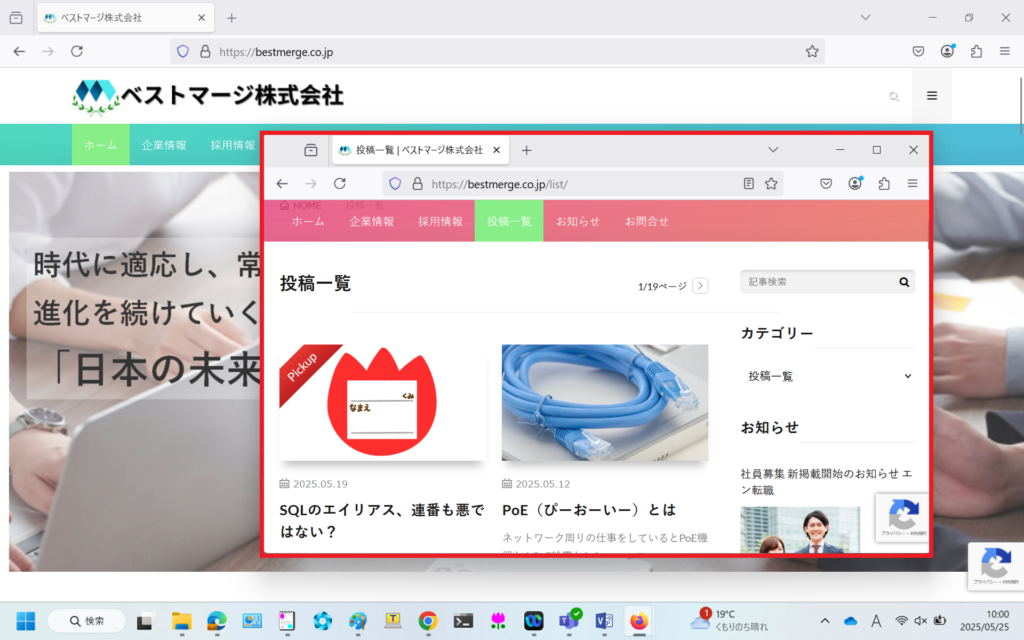
Task: Open Pocket icon in rear window toolbar
Action: pyautogui.click(x=918, y=52)
